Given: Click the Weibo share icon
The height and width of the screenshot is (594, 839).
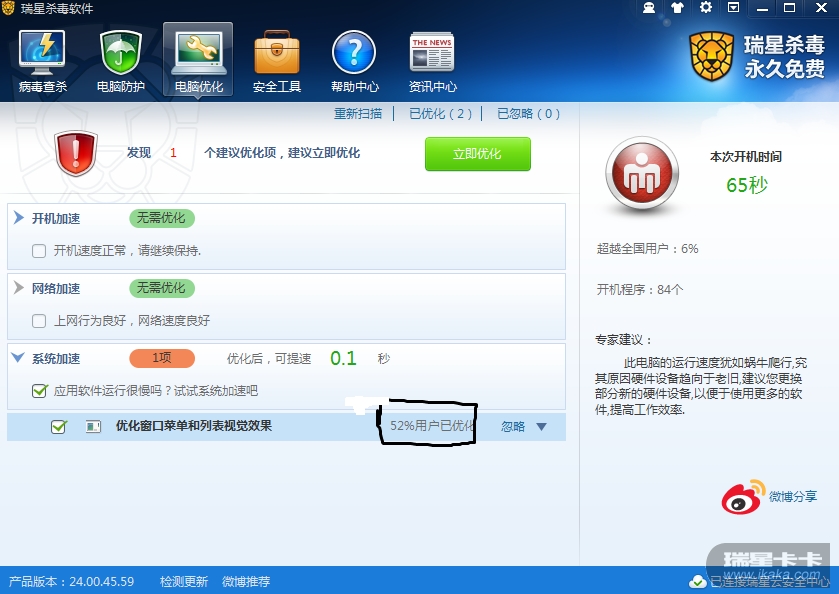Looking at the screenshot, I should coord(743,497).
